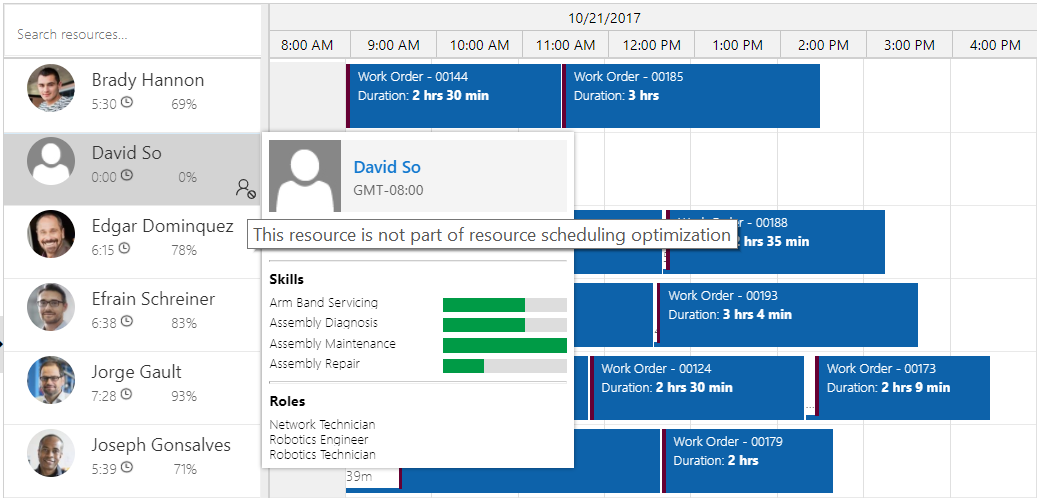Open David So's name link in popup
1037x498 pixels.
coord(387,167)
